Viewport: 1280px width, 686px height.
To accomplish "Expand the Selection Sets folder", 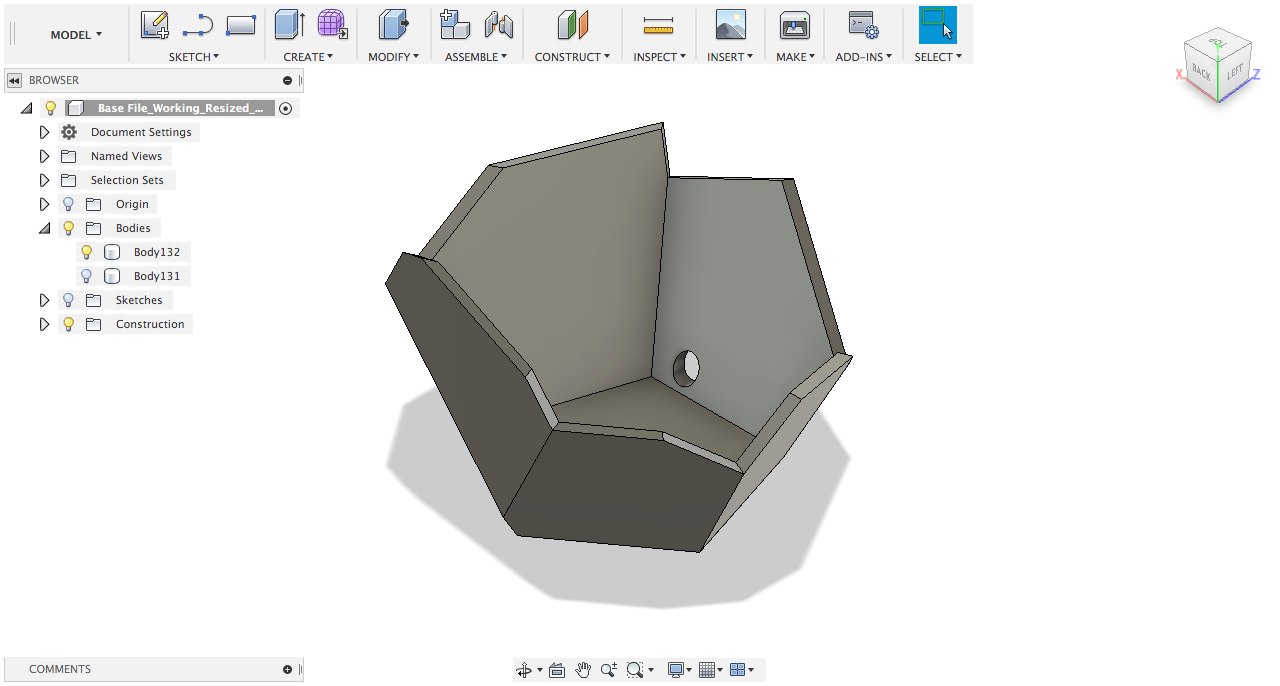I will (44, 180).
